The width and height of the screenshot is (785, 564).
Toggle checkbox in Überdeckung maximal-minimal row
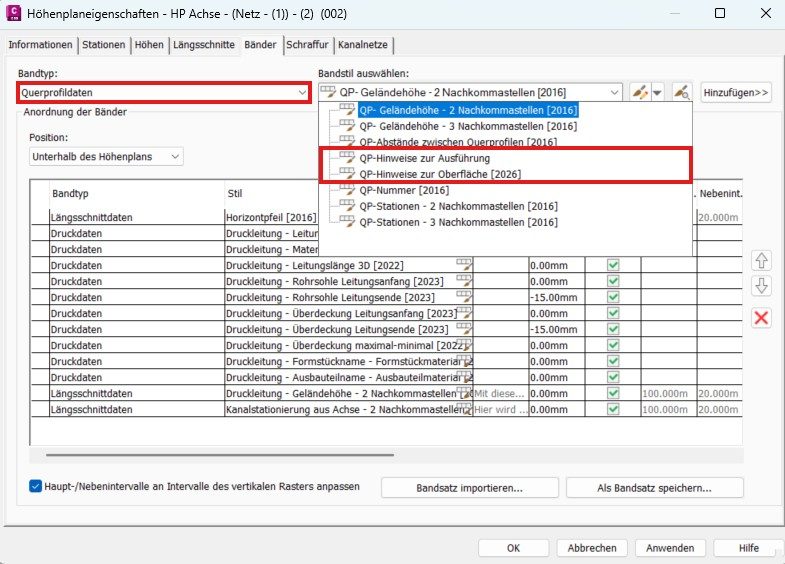[613, 345]
